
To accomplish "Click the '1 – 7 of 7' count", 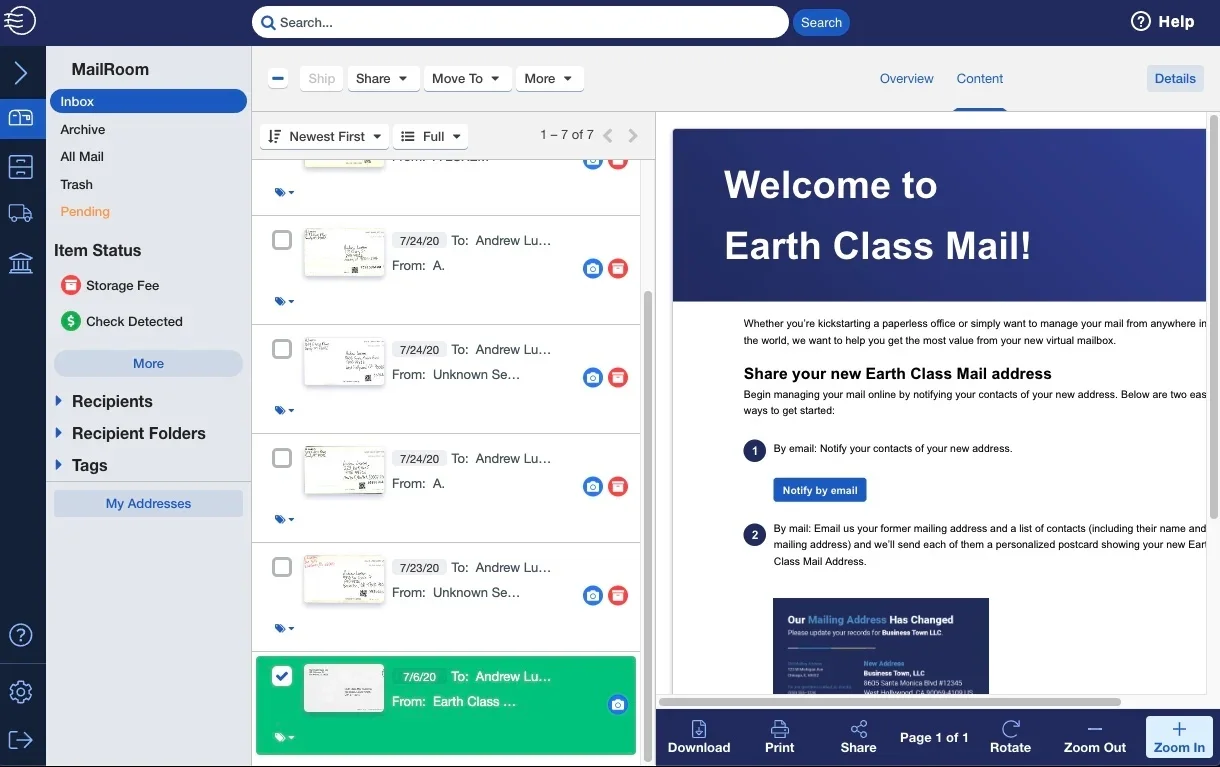I will click(567, 135).
